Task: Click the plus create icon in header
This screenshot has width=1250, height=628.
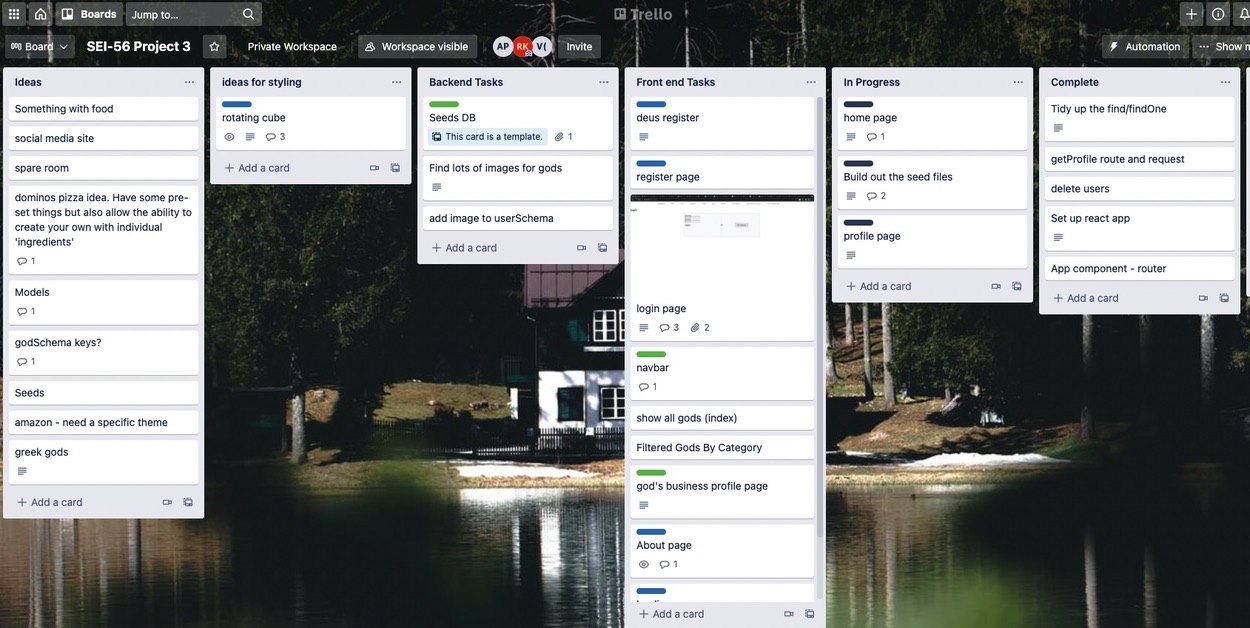Action: [x=1191, y=14]
